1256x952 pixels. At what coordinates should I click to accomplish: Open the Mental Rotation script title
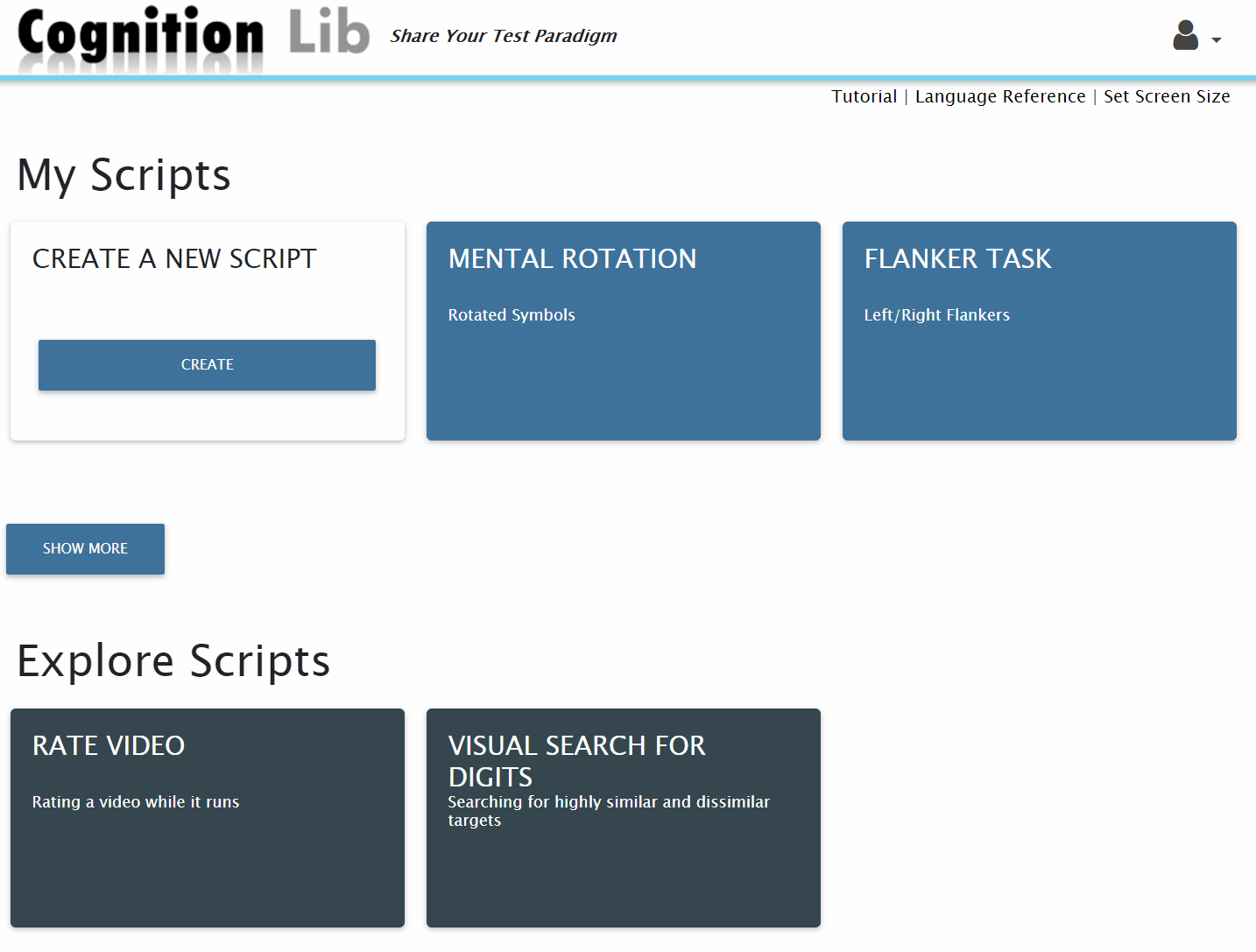pos(572,258)
